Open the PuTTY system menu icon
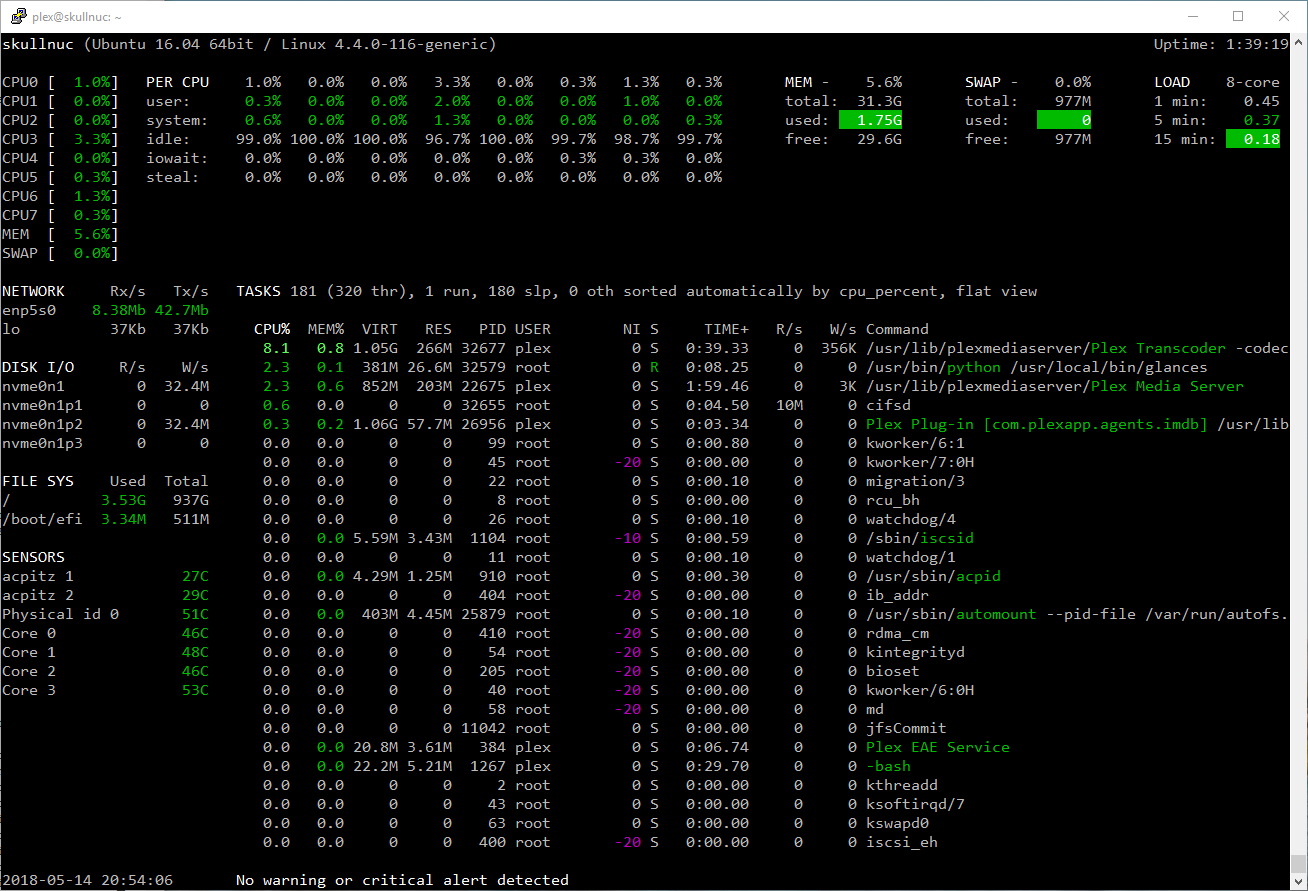1308x891 pixels. [x=18, y=16]
